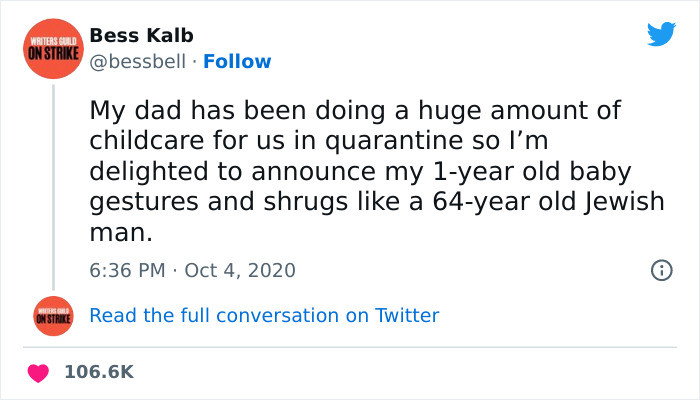Viewport: 700px width, 400px height.
Task: Like the tweet with the heart icon
Action: click(39, 371)
